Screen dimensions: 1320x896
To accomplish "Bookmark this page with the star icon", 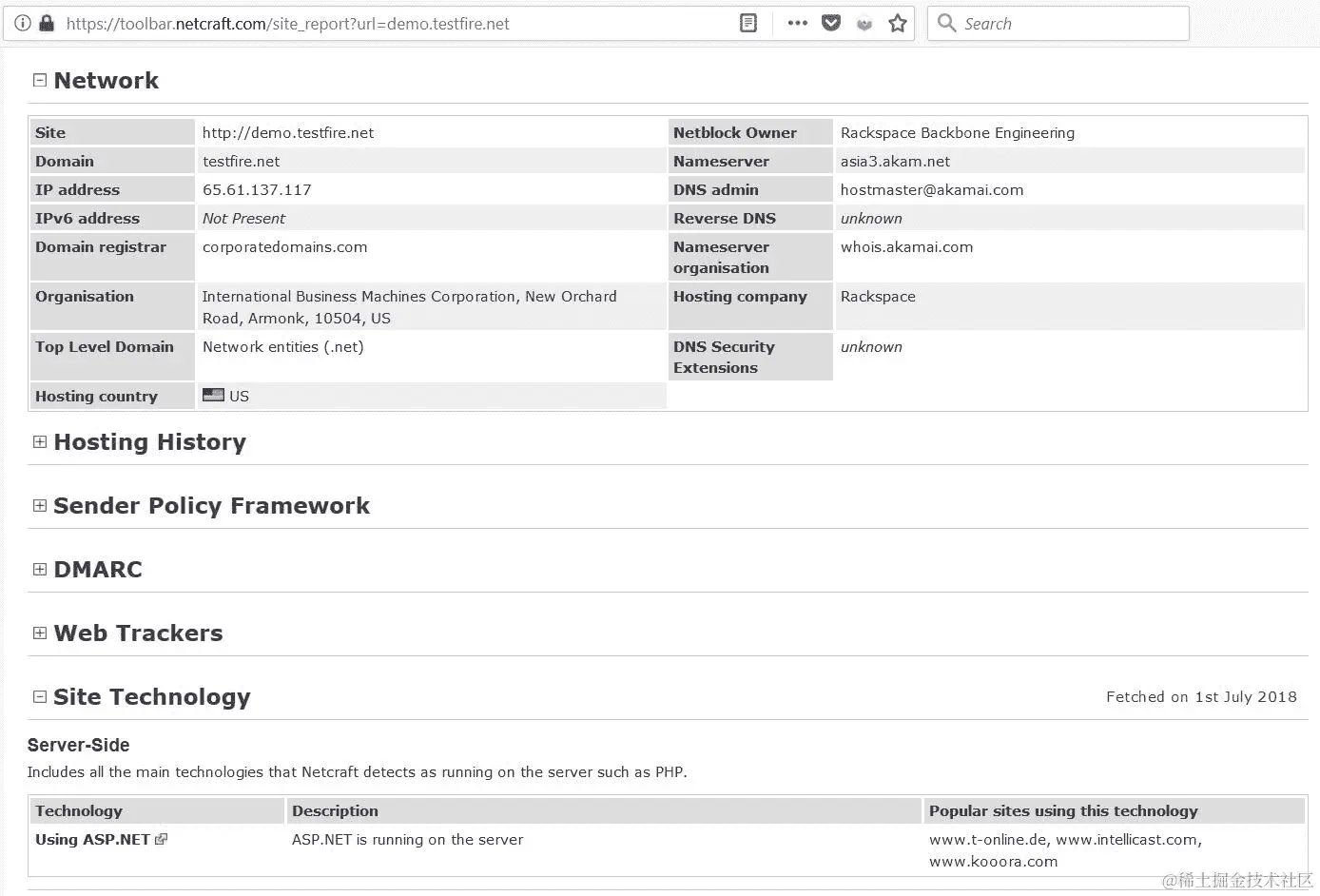I will [x=897, y=23].
